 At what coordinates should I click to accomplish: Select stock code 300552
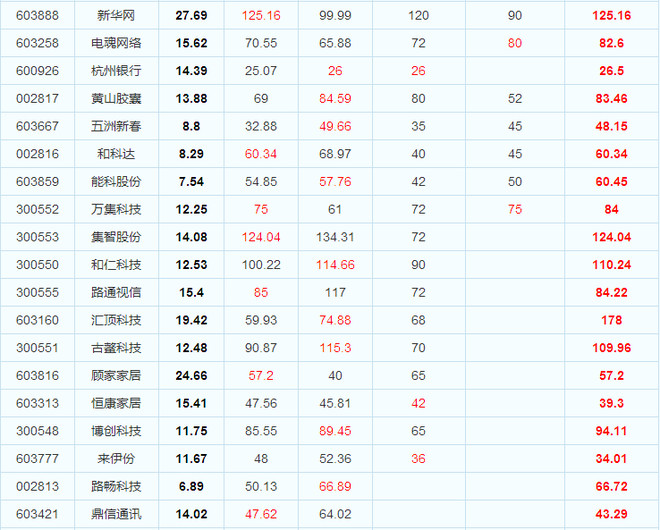[x=37, y=209]
